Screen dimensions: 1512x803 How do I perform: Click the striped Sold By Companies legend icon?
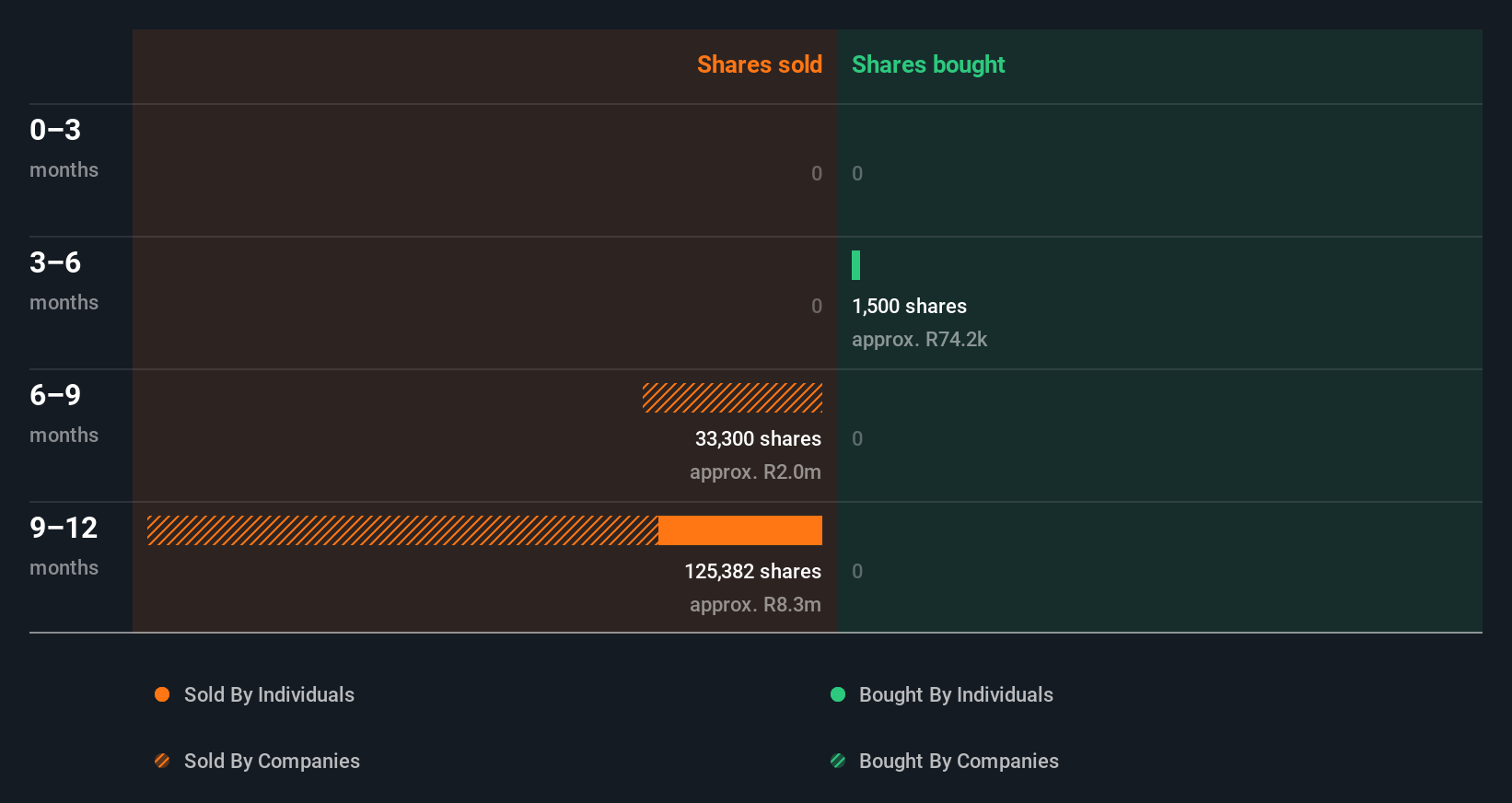[162, 761]
